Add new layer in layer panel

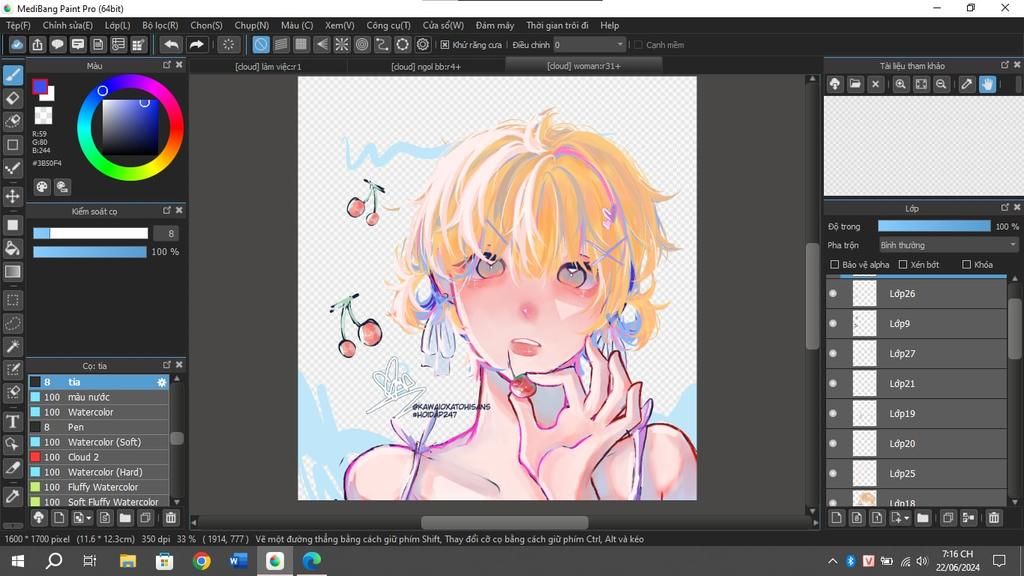coord(837,518)
